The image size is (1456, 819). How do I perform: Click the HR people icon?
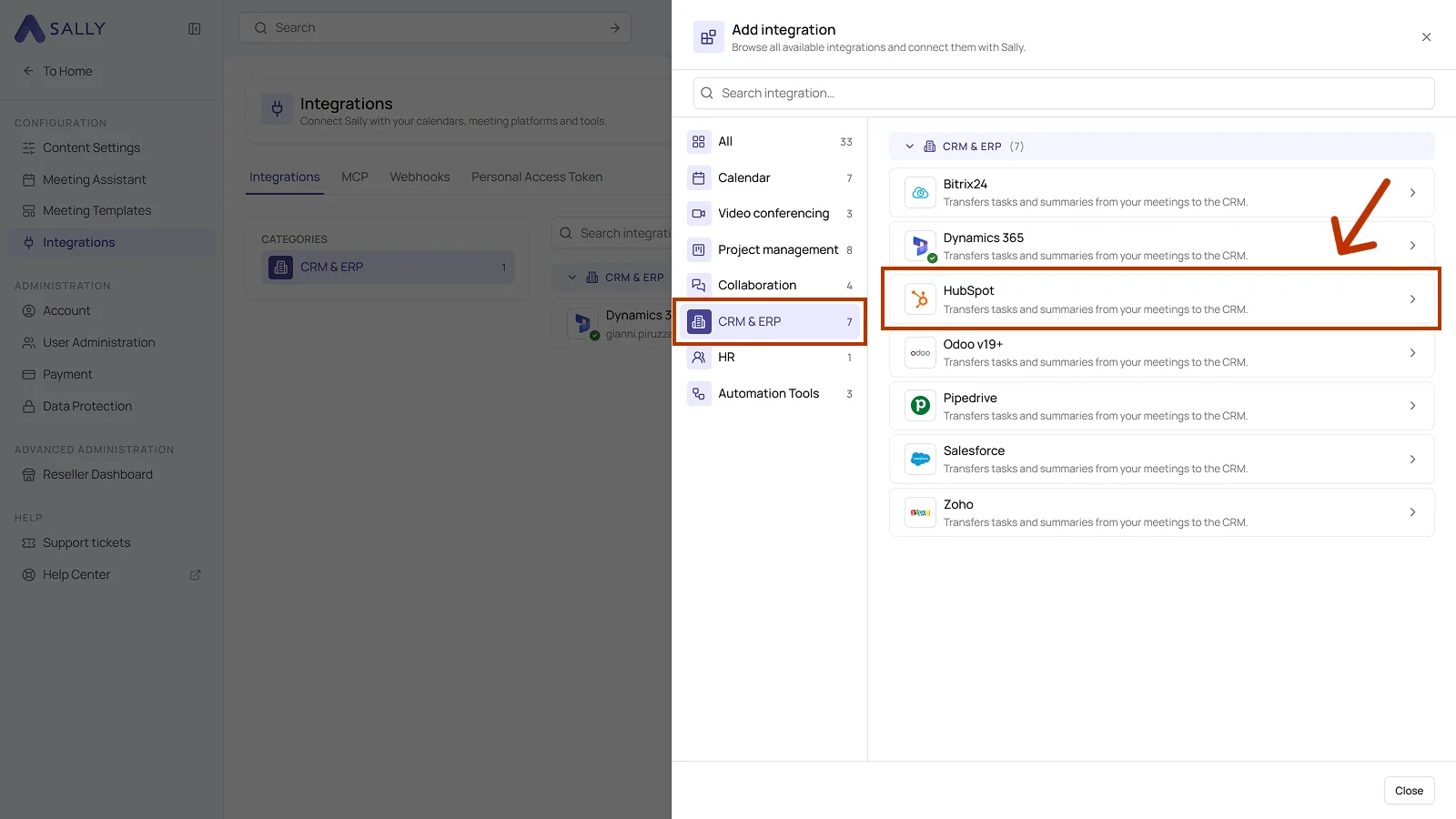[x=699, y=358]
